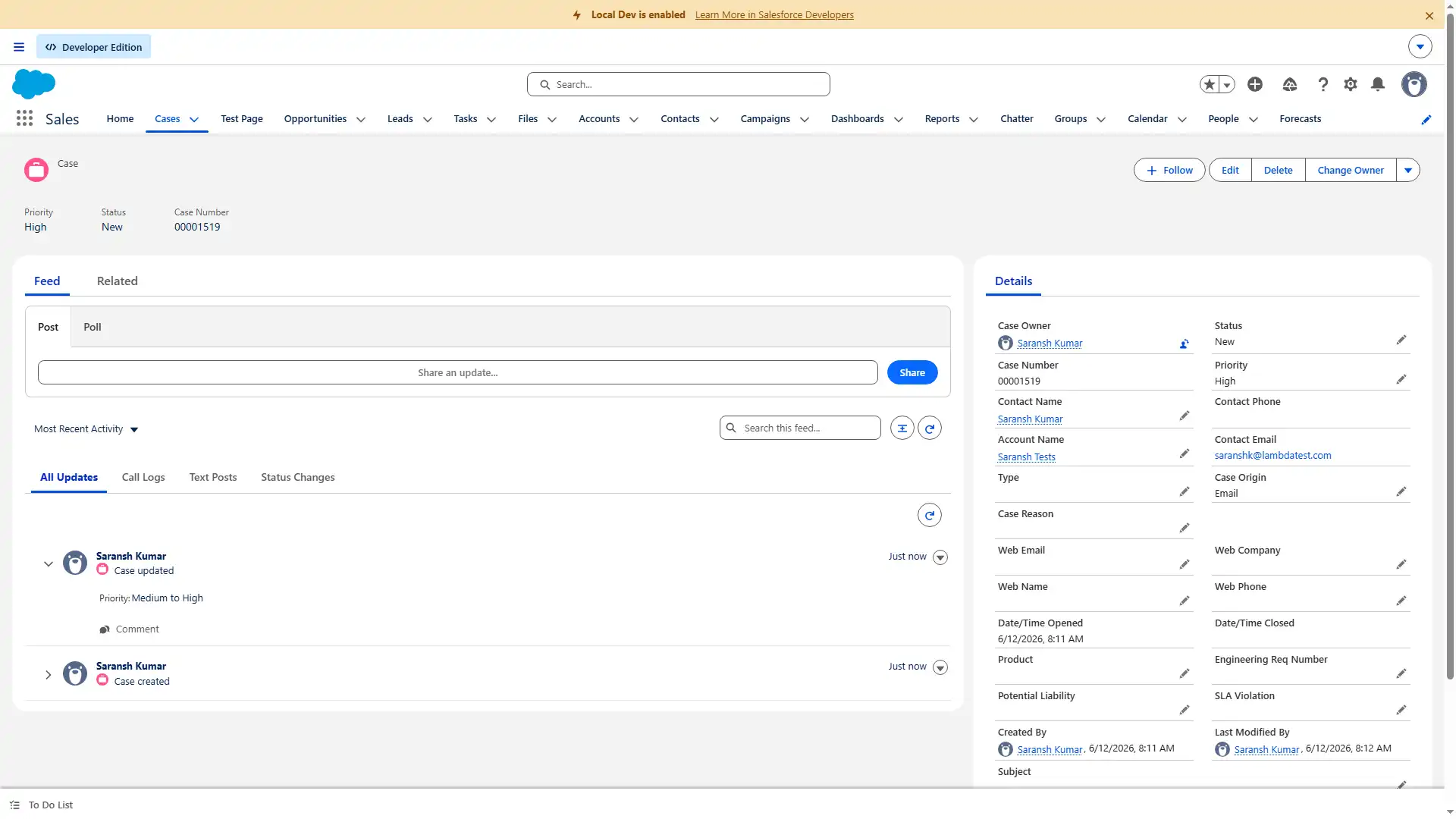This screenshot has height=819, width=1456.
Task: Click the Edit button
Action: [x=1230, y=170]
